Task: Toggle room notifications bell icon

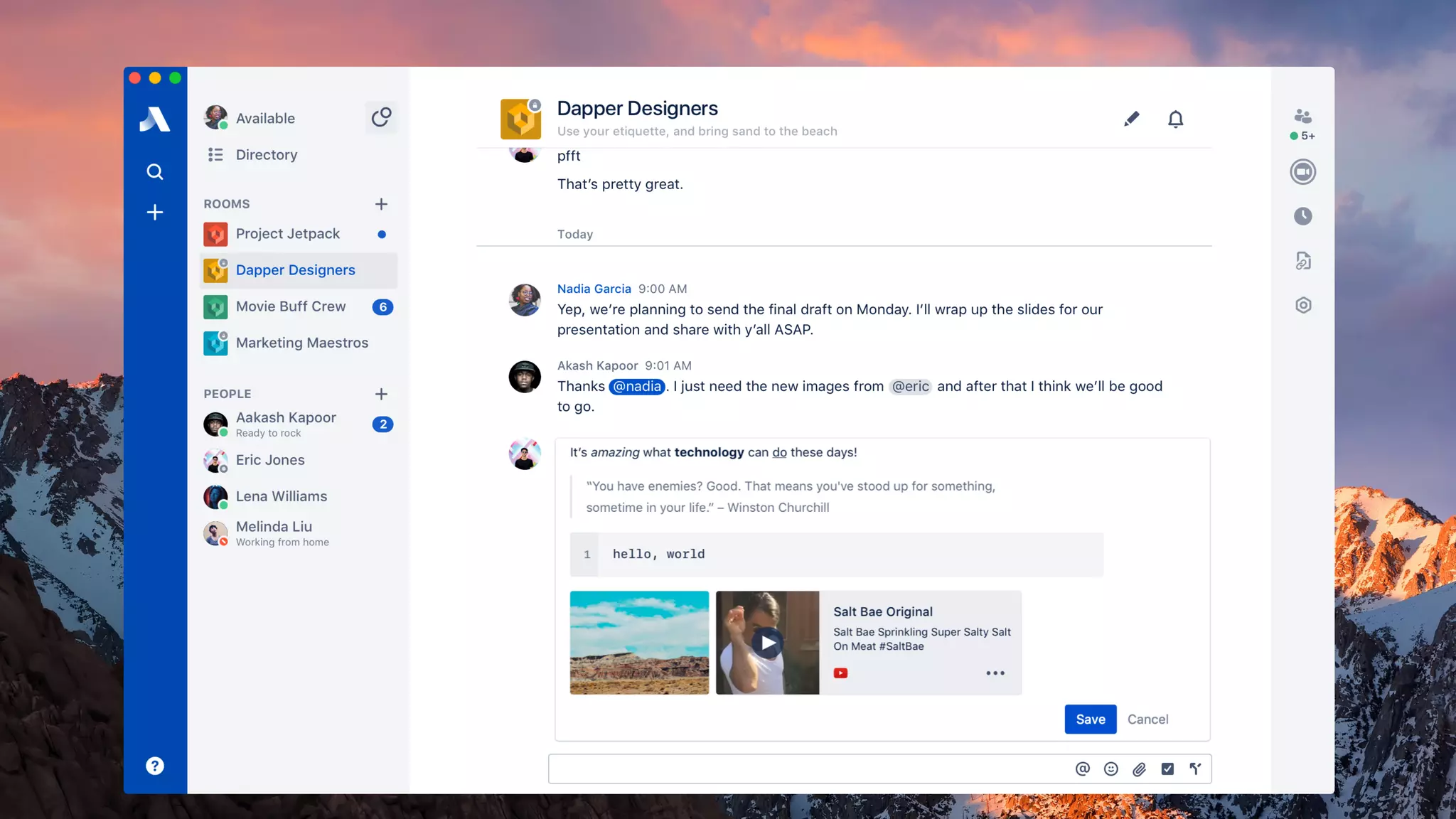Action: pos(1175,119)
